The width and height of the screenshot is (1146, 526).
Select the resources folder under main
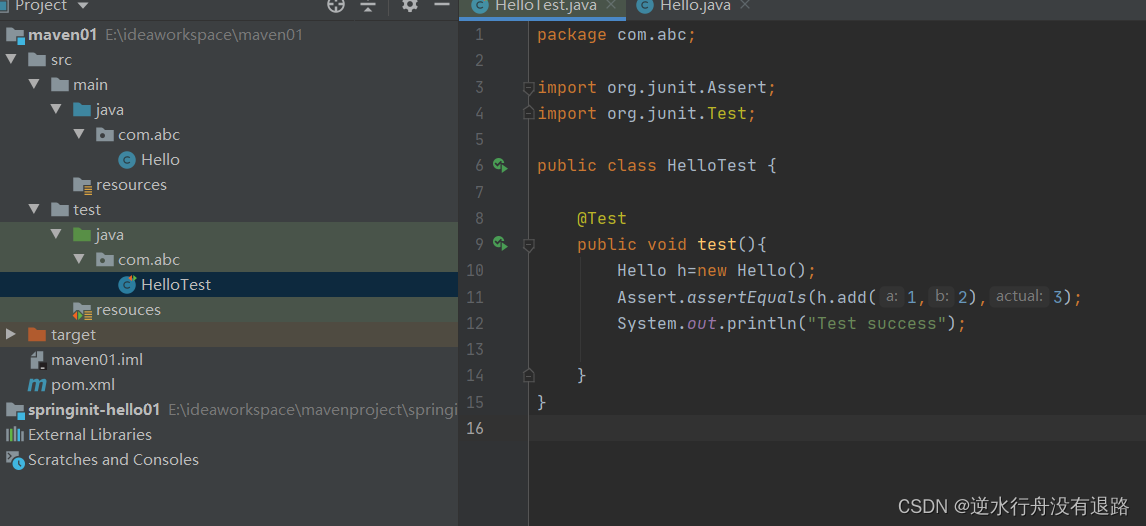point(132,184)
